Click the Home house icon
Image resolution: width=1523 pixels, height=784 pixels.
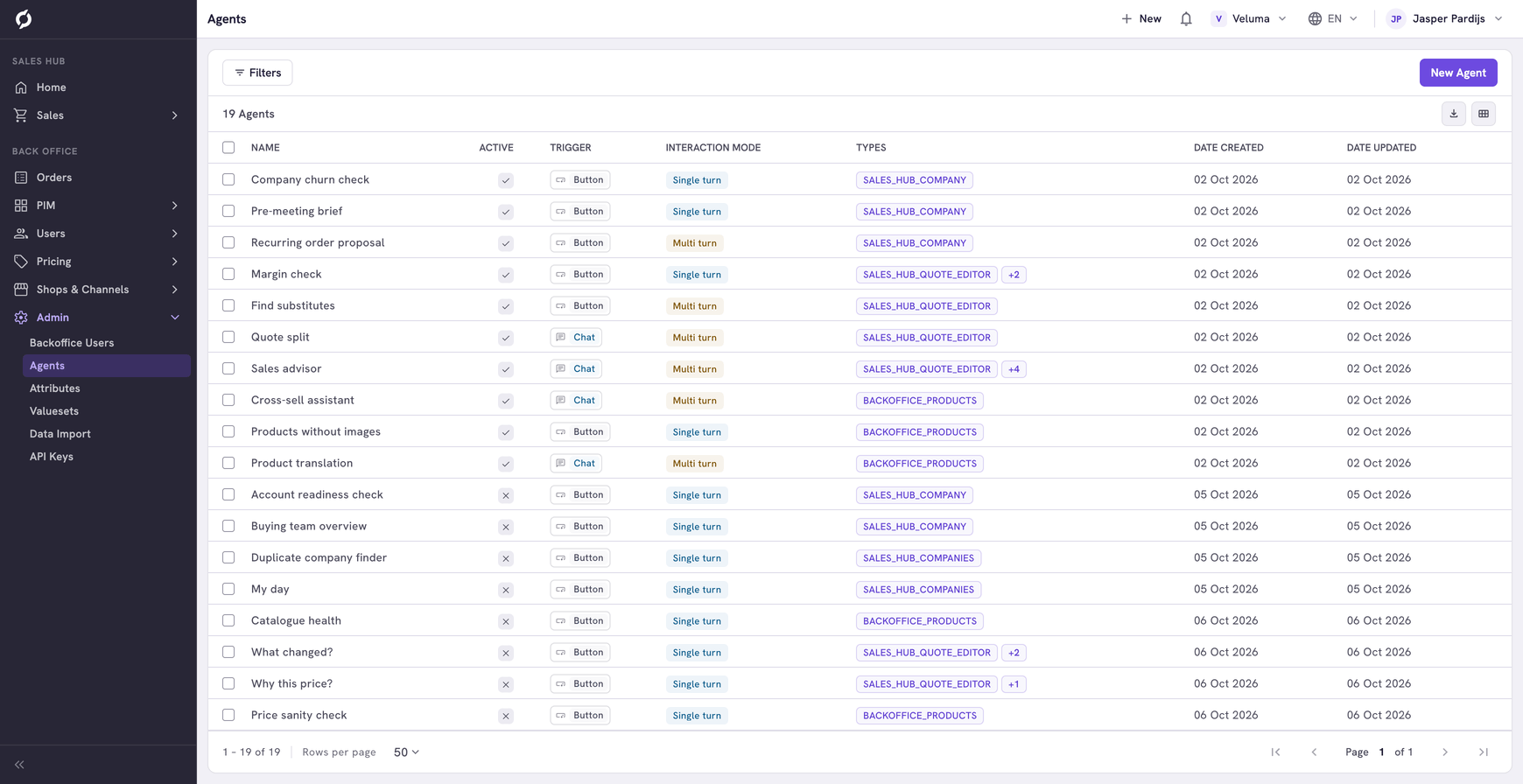pyautogui.click(x=21, y=87)
